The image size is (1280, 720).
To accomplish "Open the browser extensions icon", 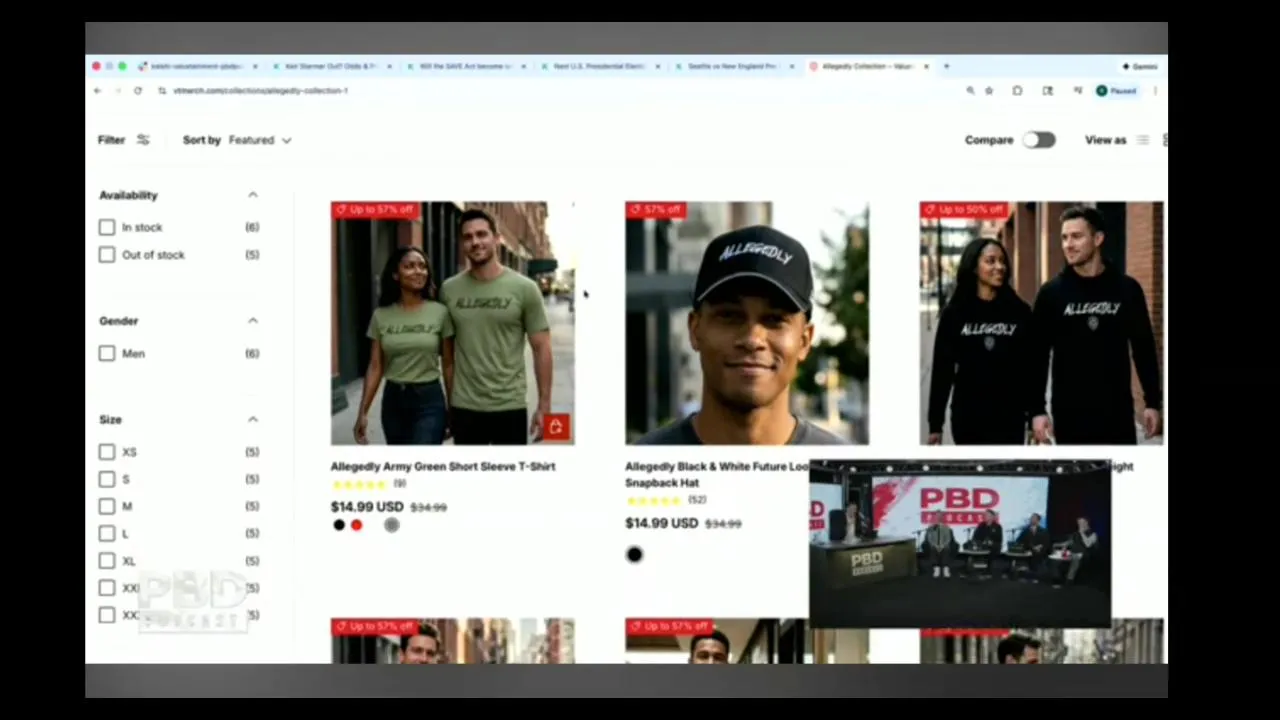I will [1017, 91].
